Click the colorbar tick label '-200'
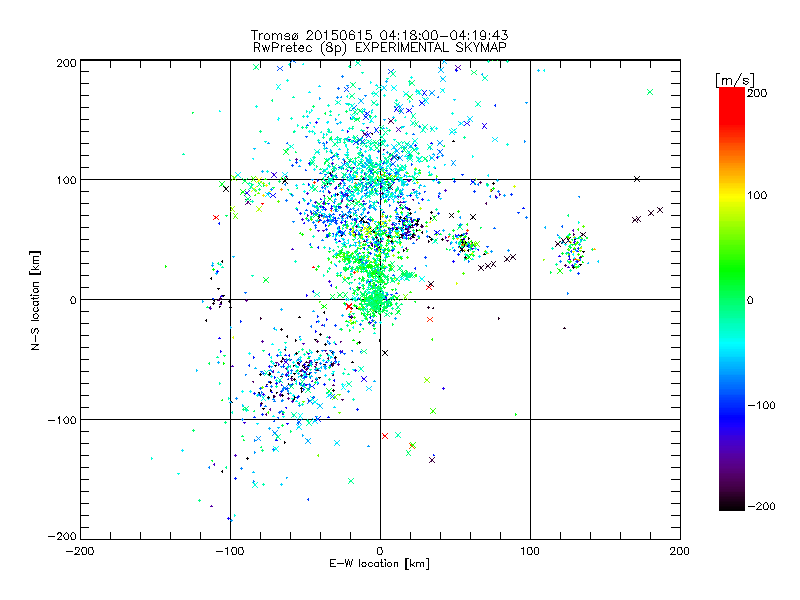Viewport: 800px width, 600px height. (761, 506)
